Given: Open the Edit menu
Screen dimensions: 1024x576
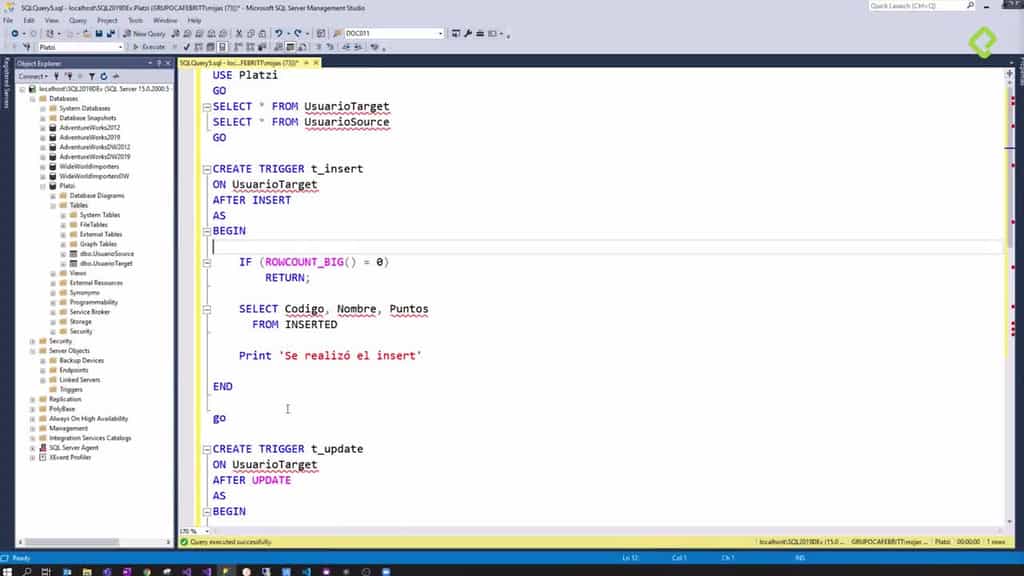Looking at the screenshot, I should pyautogui.click(x=29, y=20).
